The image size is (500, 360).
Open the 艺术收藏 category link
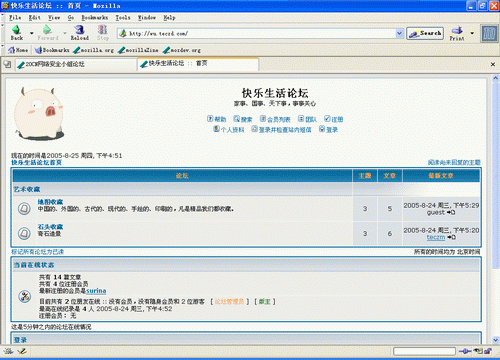27,189
